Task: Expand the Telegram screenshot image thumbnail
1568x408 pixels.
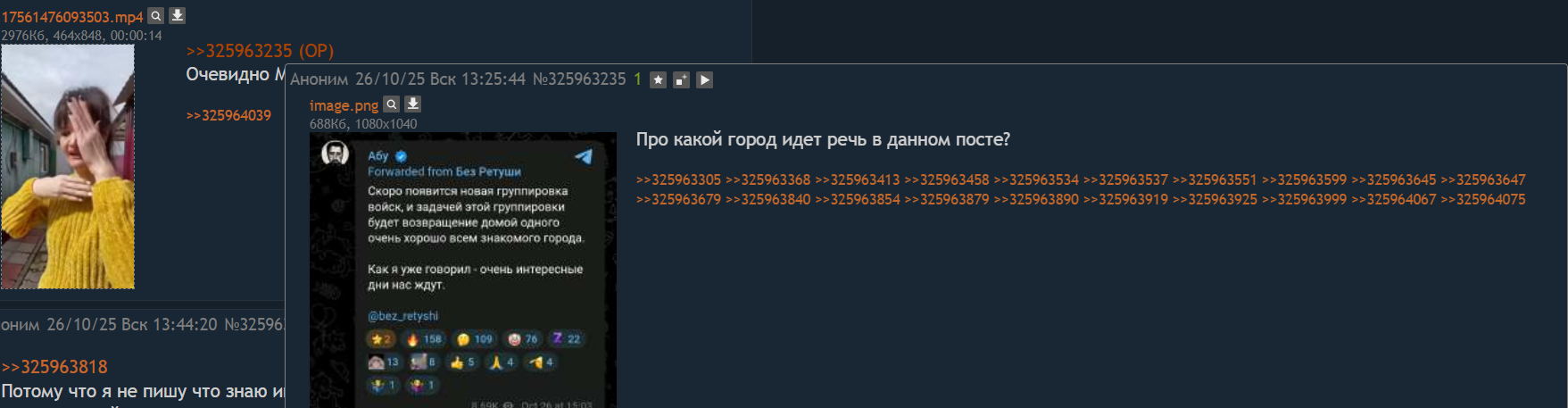Action: click(463, 271)
